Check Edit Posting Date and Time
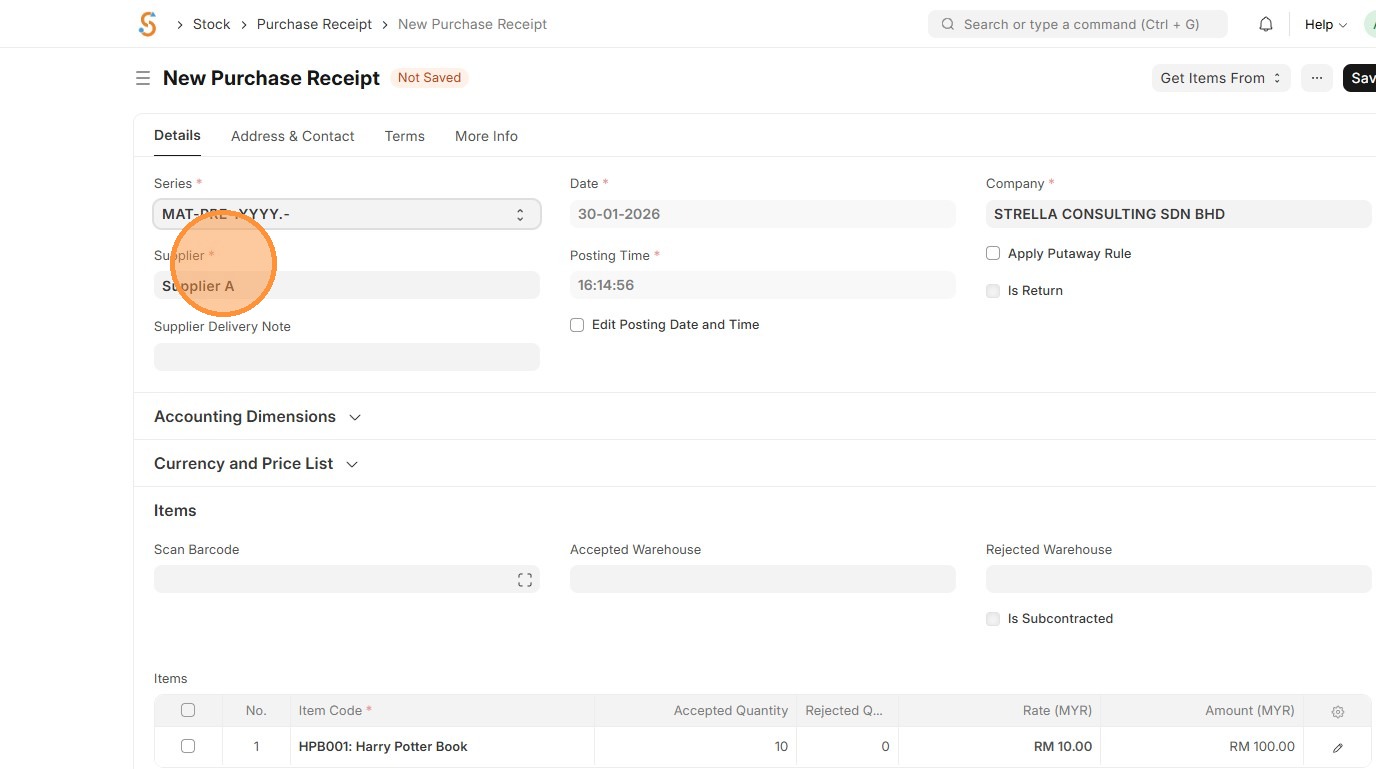 [577, 325]
